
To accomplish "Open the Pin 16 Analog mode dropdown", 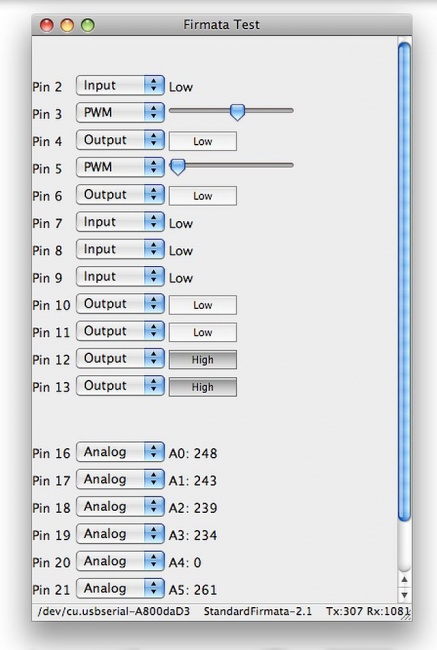I will pos(120,452).
